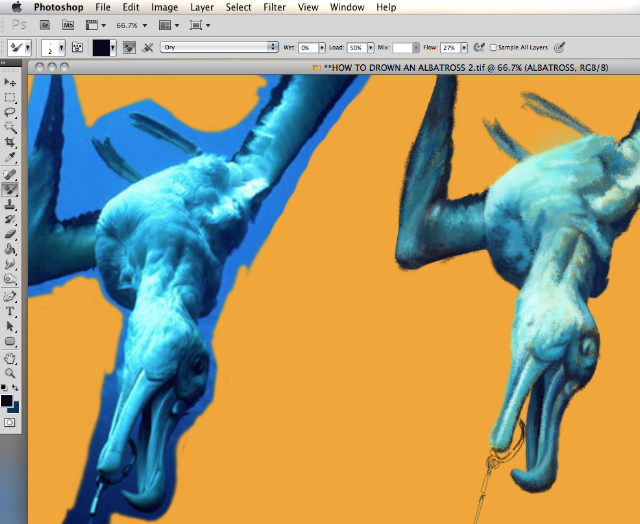640x524 pixels.
Task: Toggle tablet pressure icon after Sample All Layers
Action: pyautogui.click(x=559, y=48)
